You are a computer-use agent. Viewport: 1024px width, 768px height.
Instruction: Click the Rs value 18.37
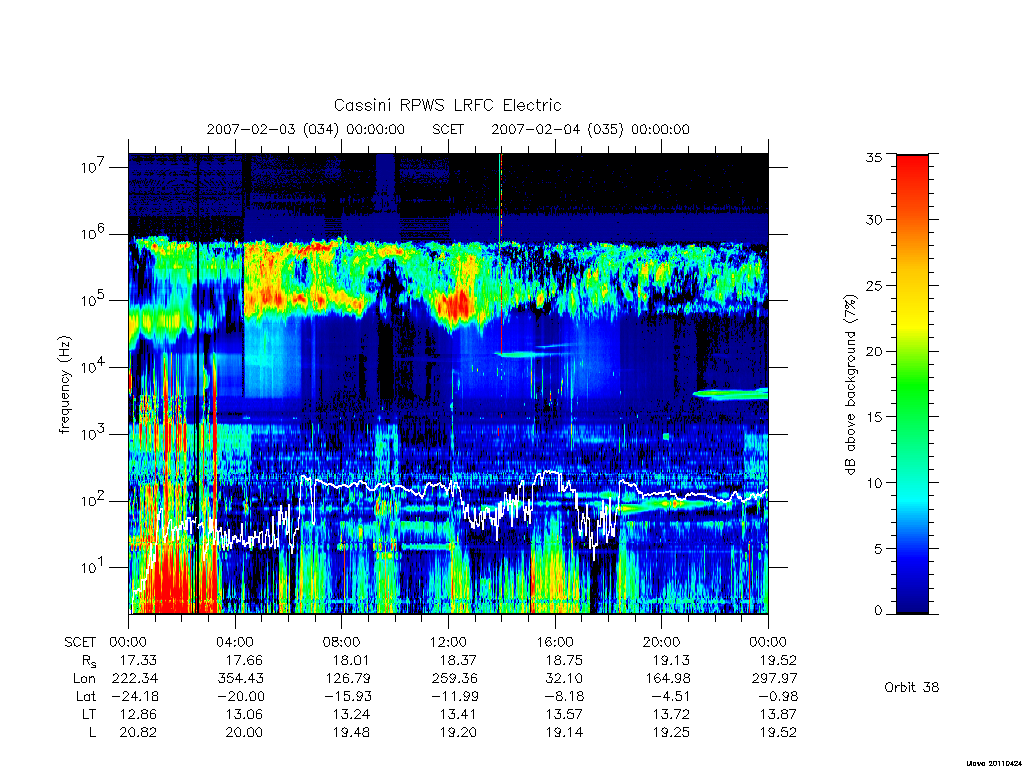coord(458,660)
